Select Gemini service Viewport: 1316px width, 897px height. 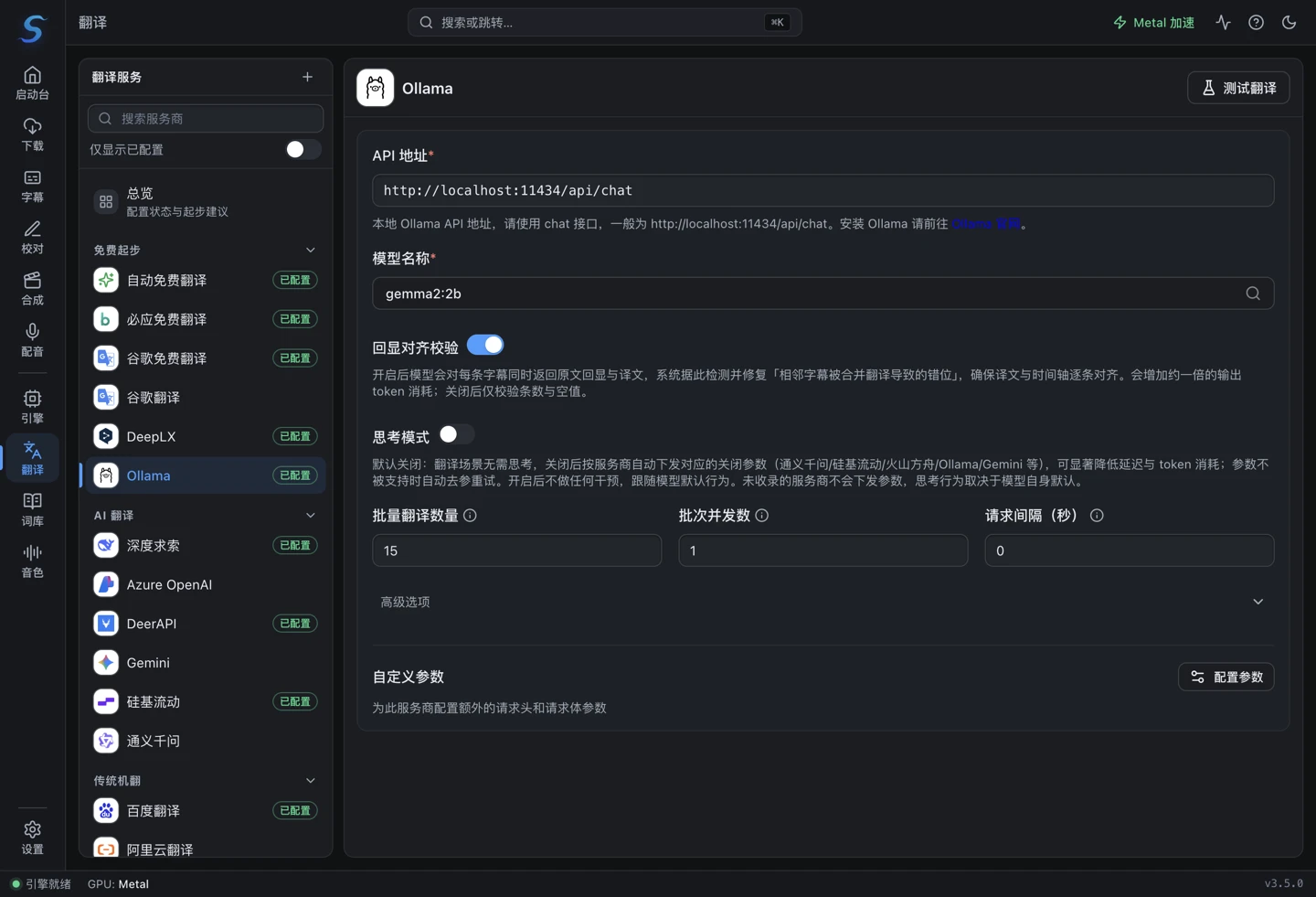206,663
